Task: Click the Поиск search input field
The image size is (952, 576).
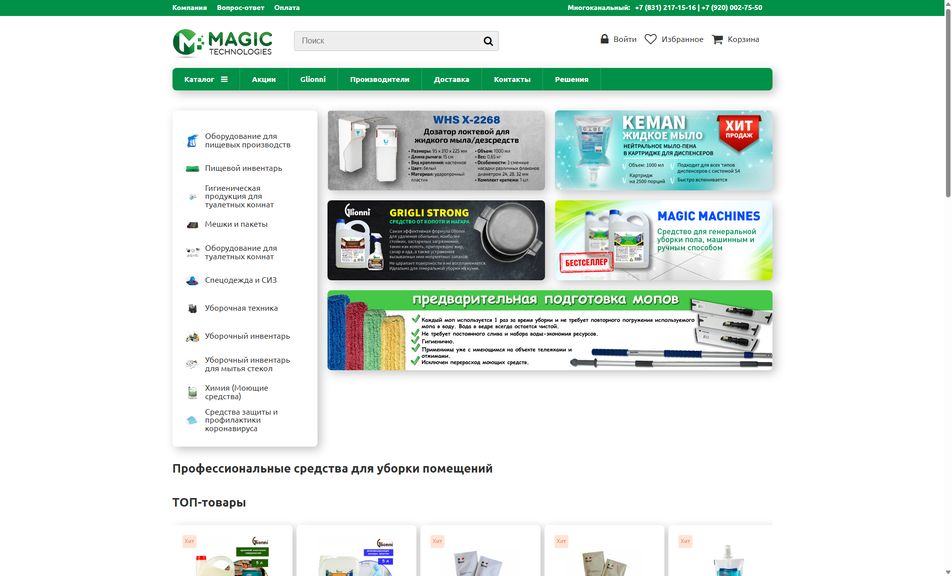Action: click(x=389, y=41)
